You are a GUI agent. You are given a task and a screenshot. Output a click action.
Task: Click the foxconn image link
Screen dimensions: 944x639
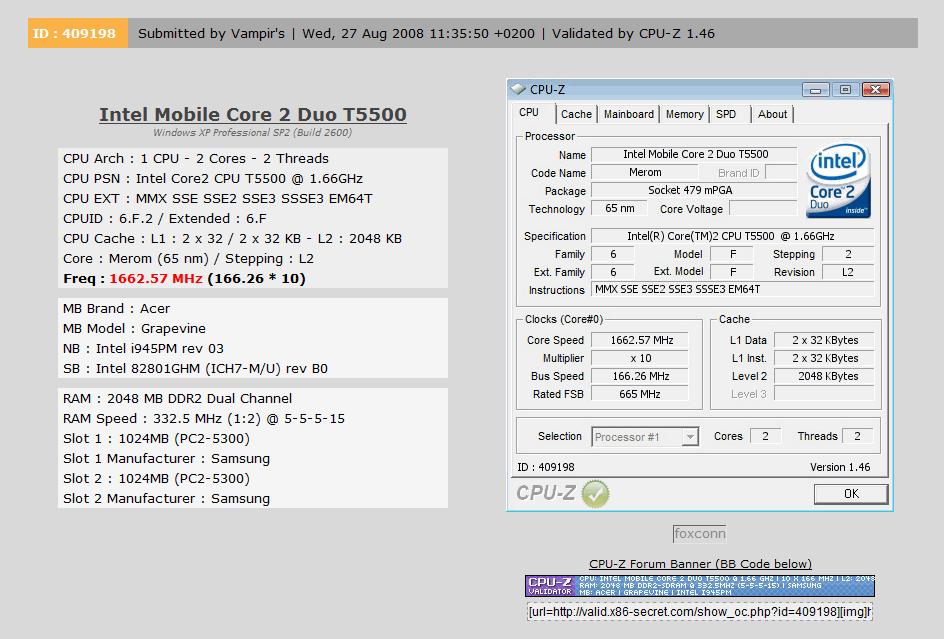[700, 534]
